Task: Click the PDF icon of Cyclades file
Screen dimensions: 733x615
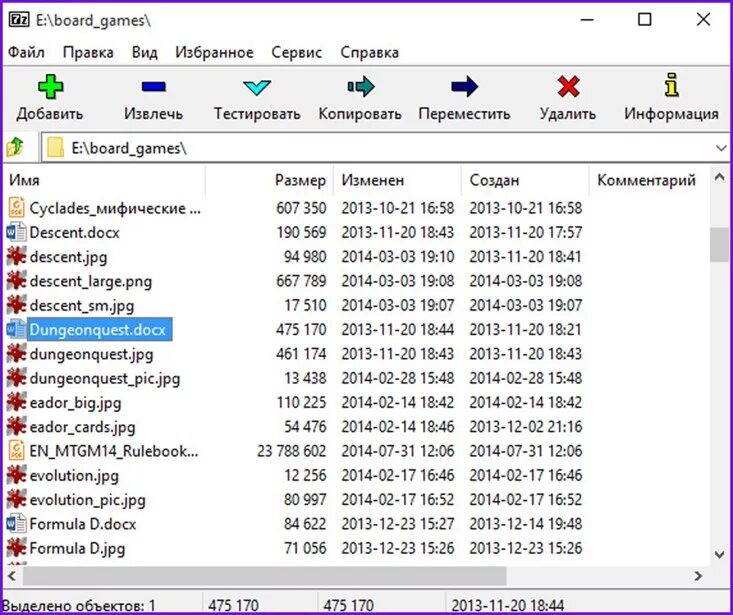Action: tap(16, 207)
